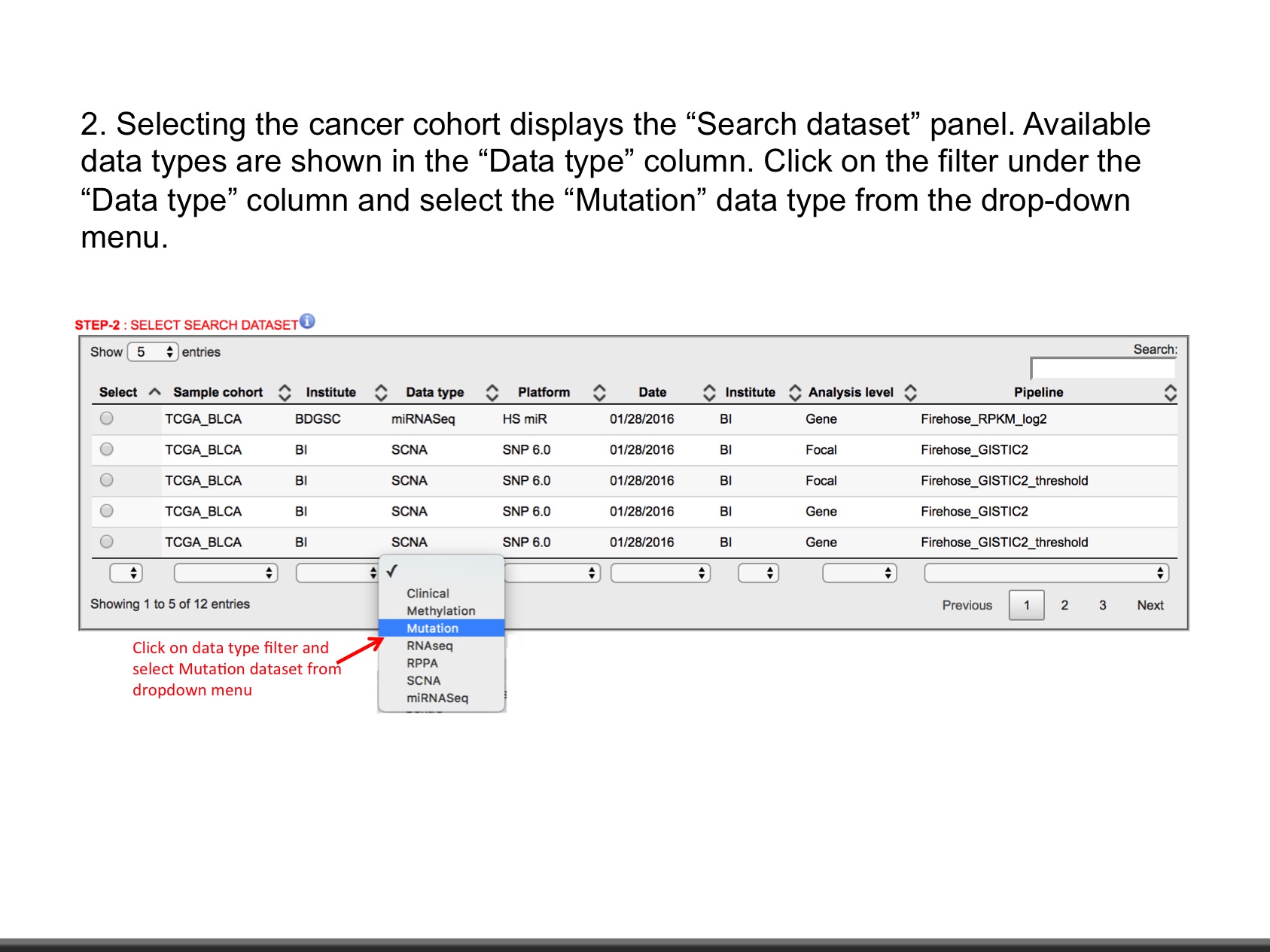Click inside the Search text field

pyautogui.click(x=1102, y=369)
